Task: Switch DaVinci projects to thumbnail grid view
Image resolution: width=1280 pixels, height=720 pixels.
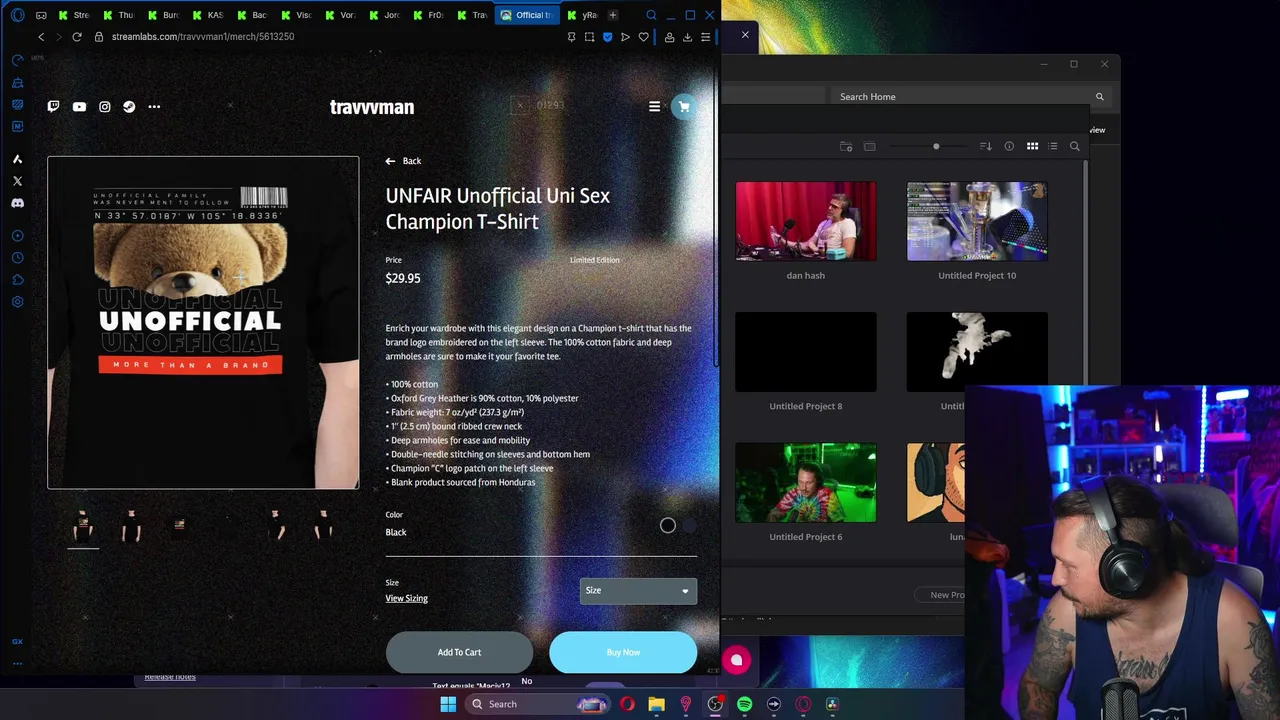Action: tap(1032, 147)
